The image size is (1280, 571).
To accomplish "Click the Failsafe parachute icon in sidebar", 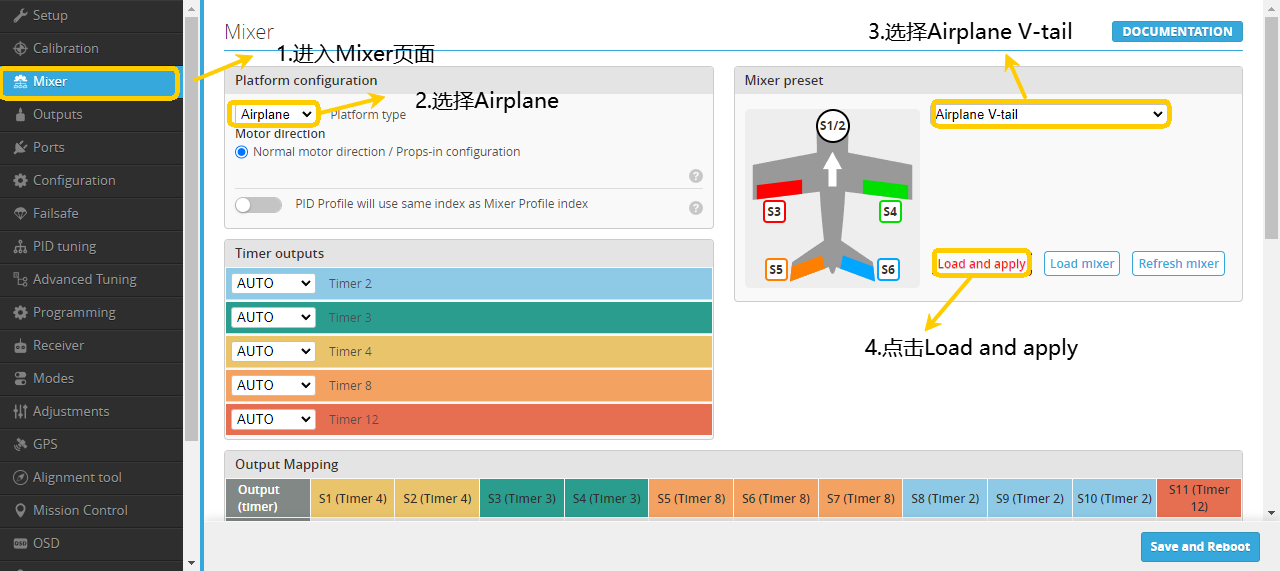I will (x=20, y=213).
